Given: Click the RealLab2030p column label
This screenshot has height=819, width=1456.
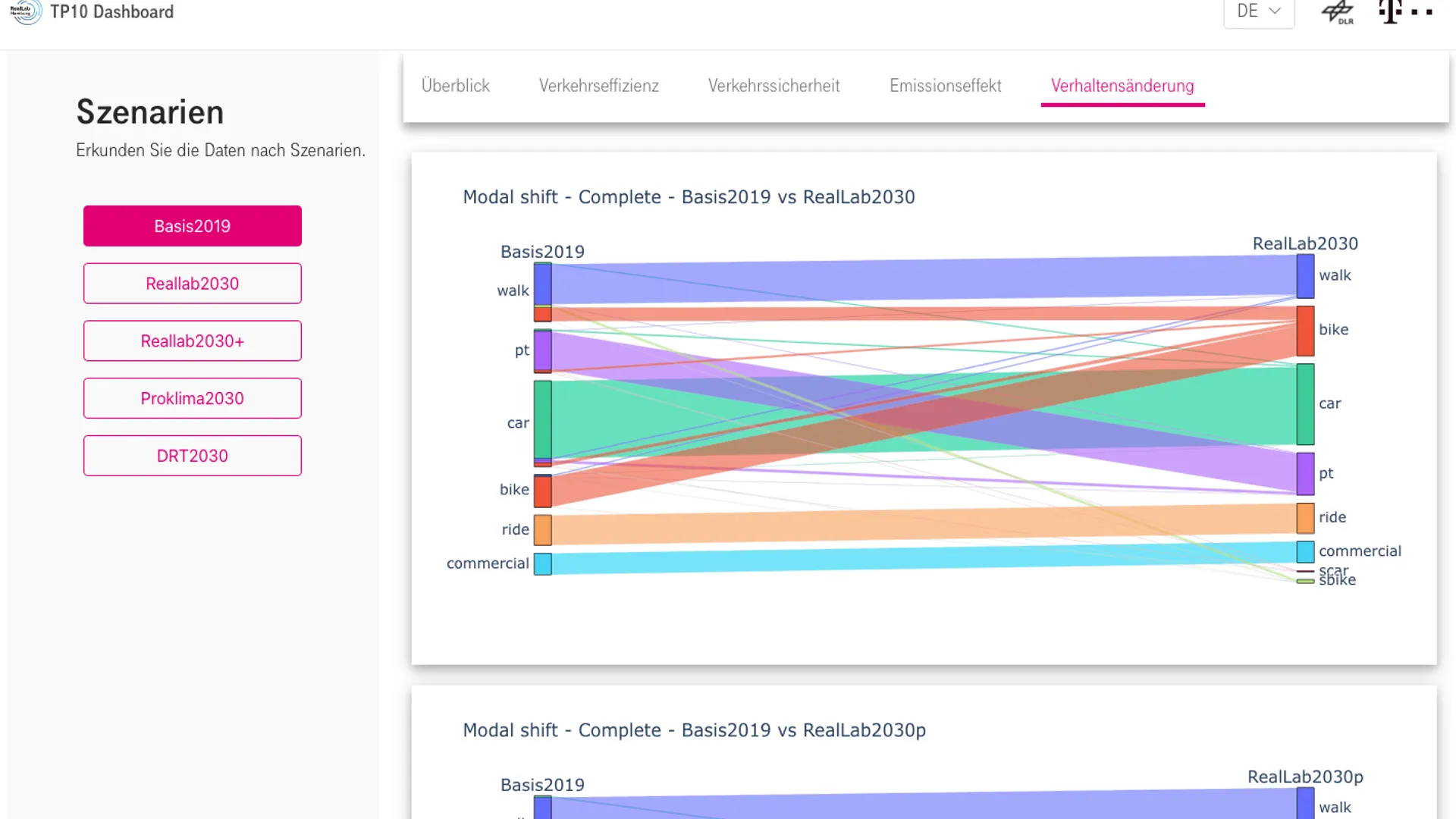Looking at the screenshot, I should (1305, 777).
